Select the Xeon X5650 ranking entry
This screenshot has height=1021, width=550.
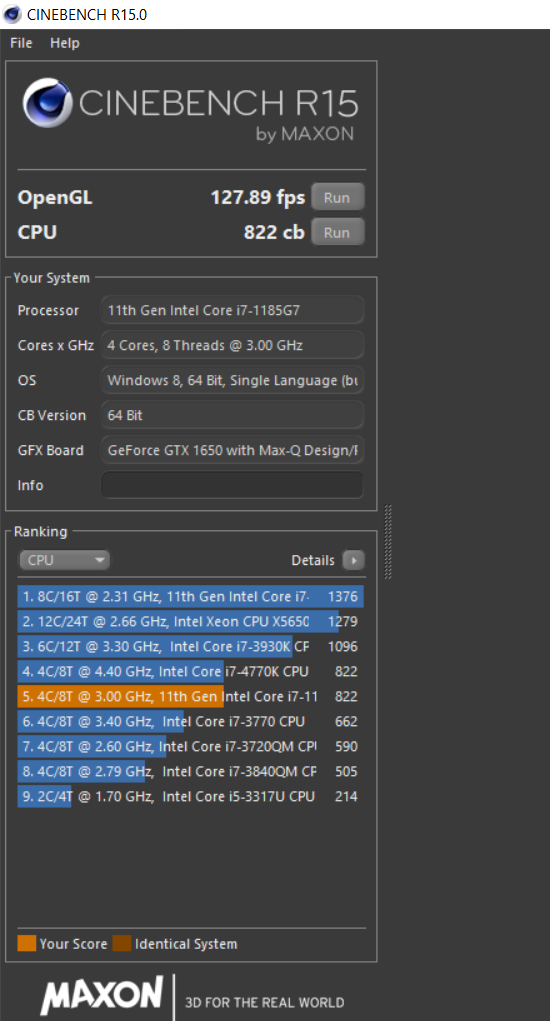[190, 621]
